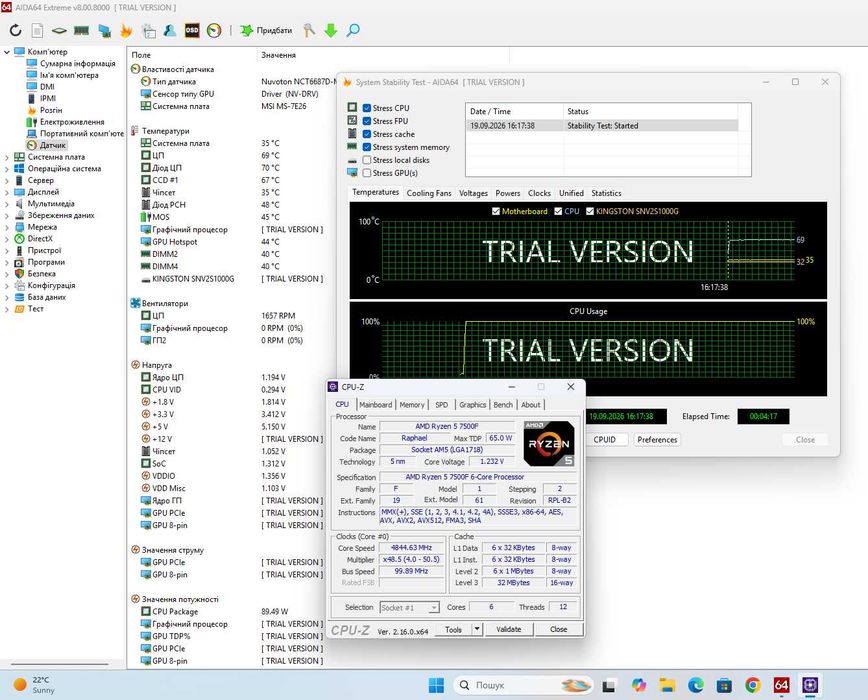Viewport: 868px width, 700px height.
Task: Enable Stress GPU(s) checkbox
Action: [x=366, y=173]
